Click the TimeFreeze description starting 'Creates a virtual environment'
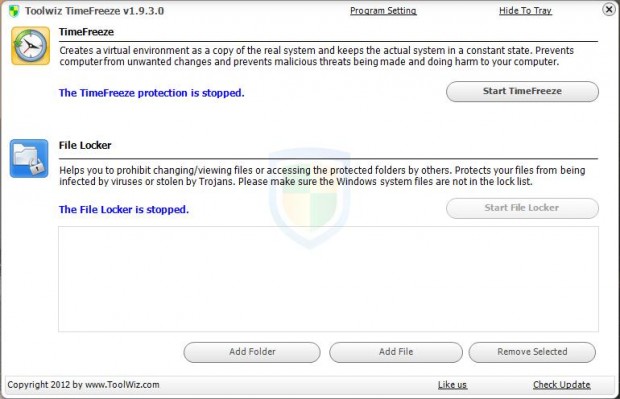This screenshot has height=399, width=620. coord(316,56)
